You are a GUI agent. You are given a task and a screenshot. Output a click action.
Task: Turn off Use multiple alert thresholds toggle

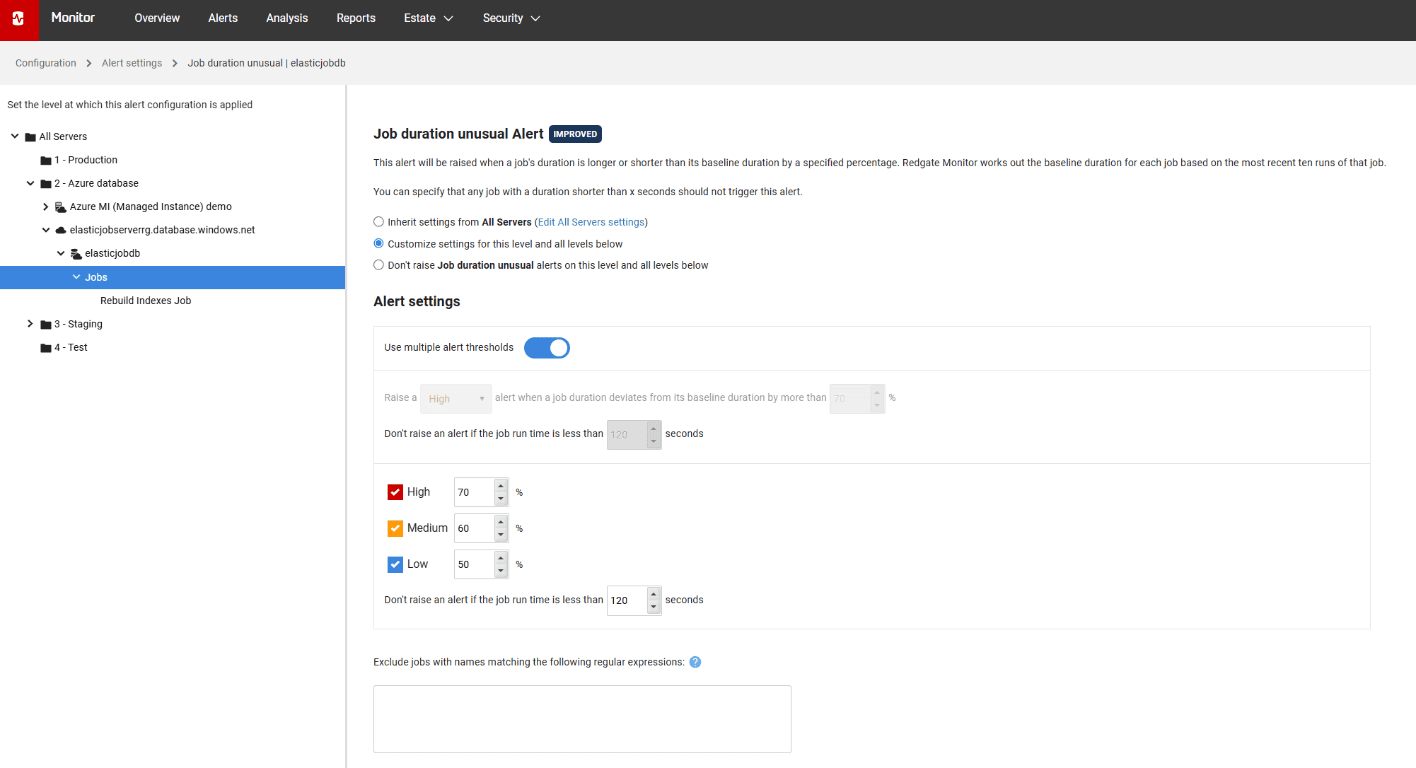[547, 348]
